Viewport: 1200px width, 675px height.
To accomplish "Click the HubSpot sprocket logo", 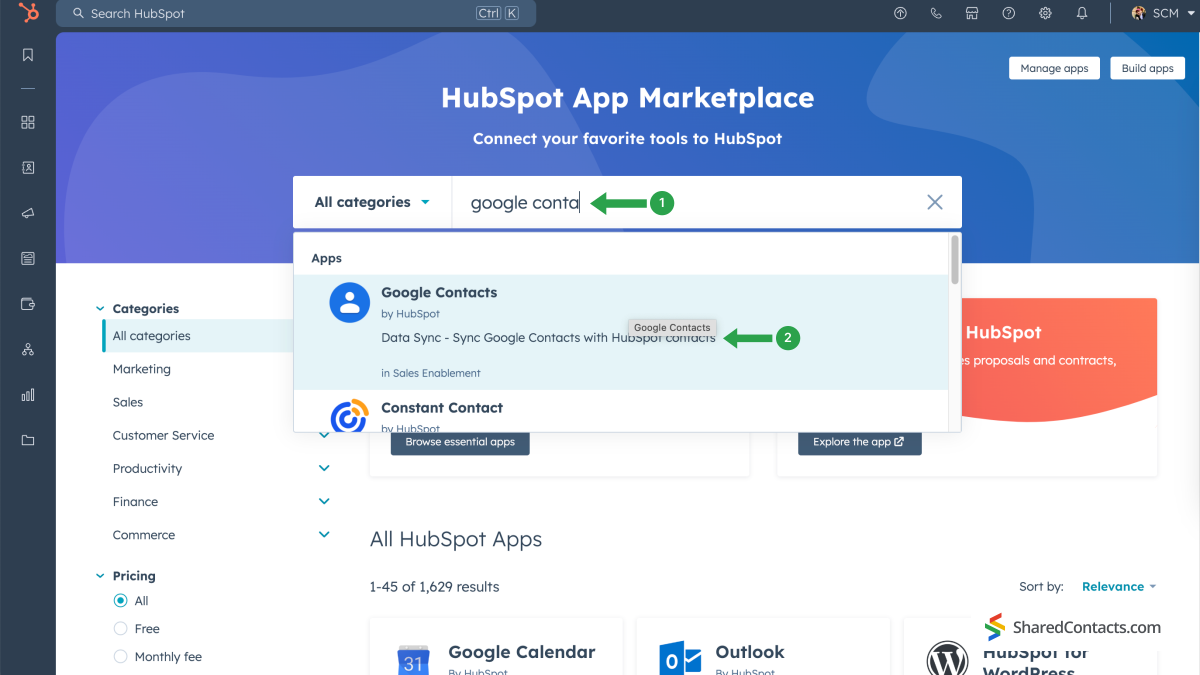I will pos(28,14).
